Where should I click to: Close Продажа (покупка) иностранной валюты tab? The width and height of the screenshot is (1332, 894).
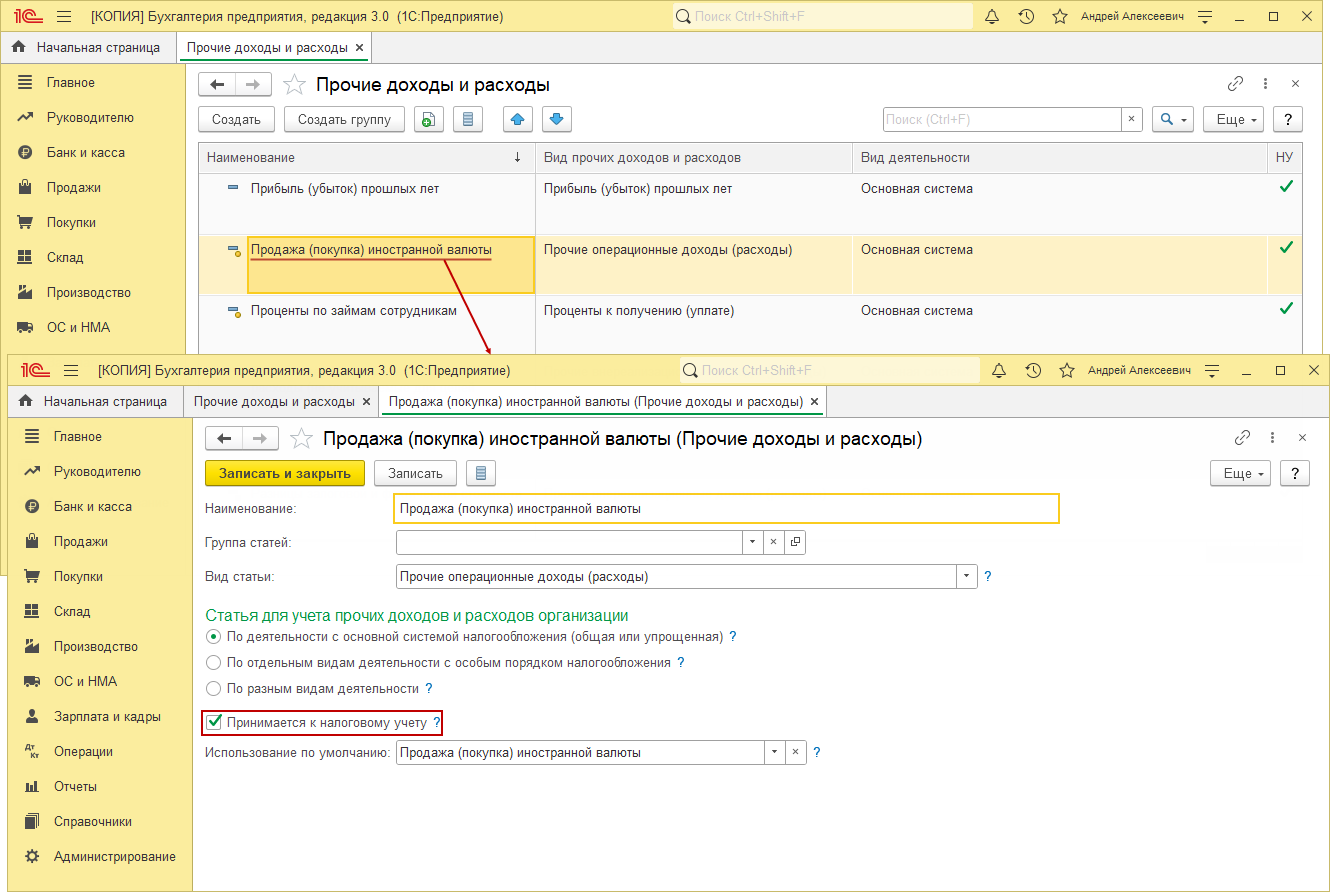(815, 402)
